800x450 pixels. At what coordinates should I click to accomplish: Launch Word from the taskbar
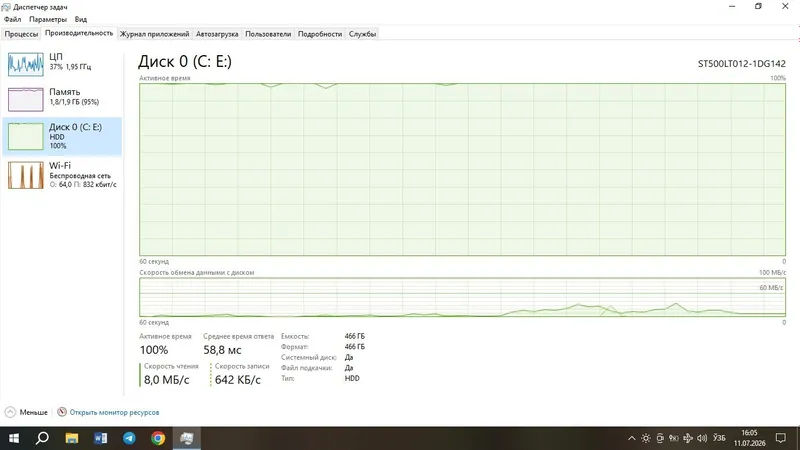click(x=101, y=438)
